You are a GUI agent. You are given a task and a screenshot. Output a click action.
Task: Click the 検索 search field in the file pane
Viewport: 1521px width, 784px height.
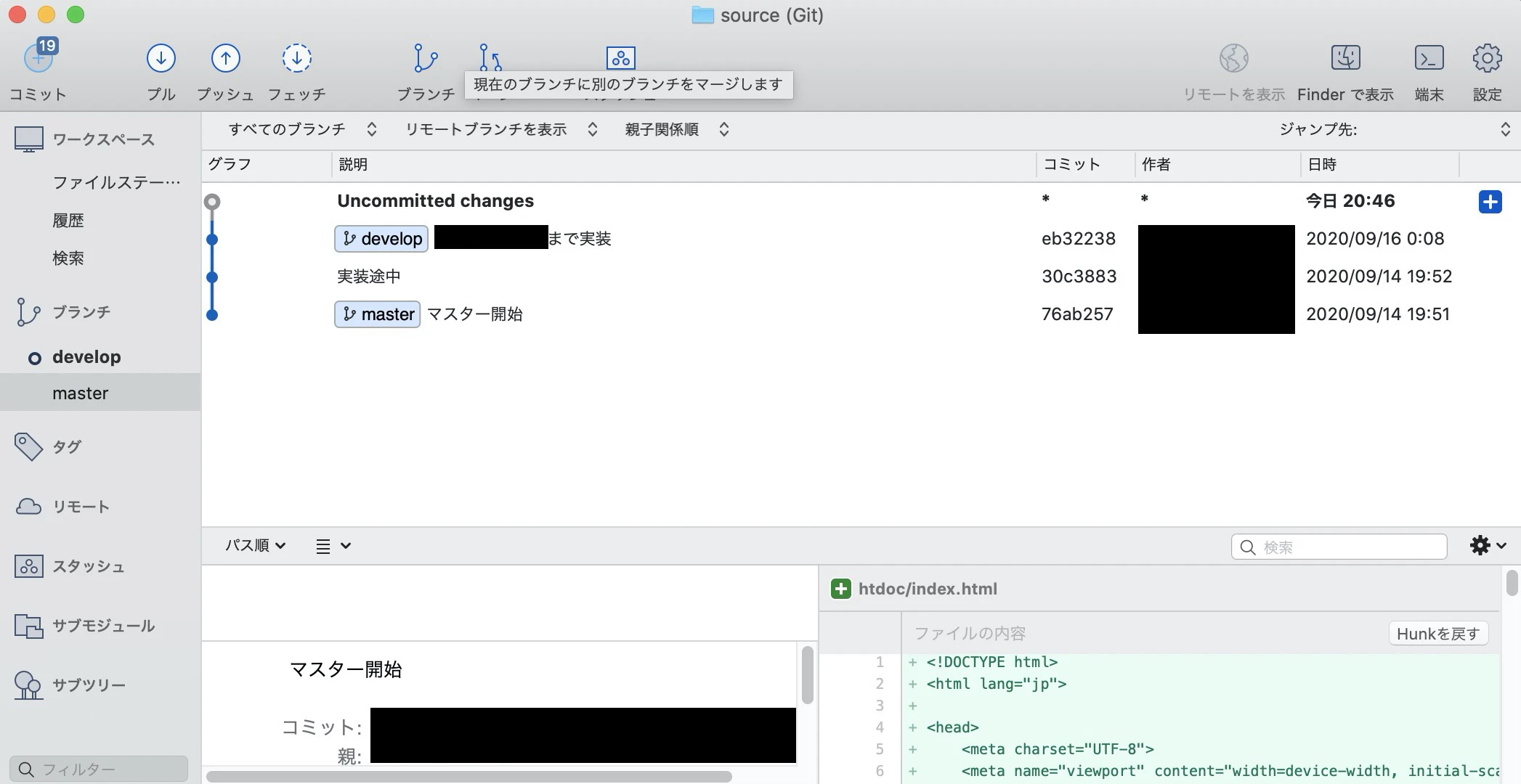1339,547
